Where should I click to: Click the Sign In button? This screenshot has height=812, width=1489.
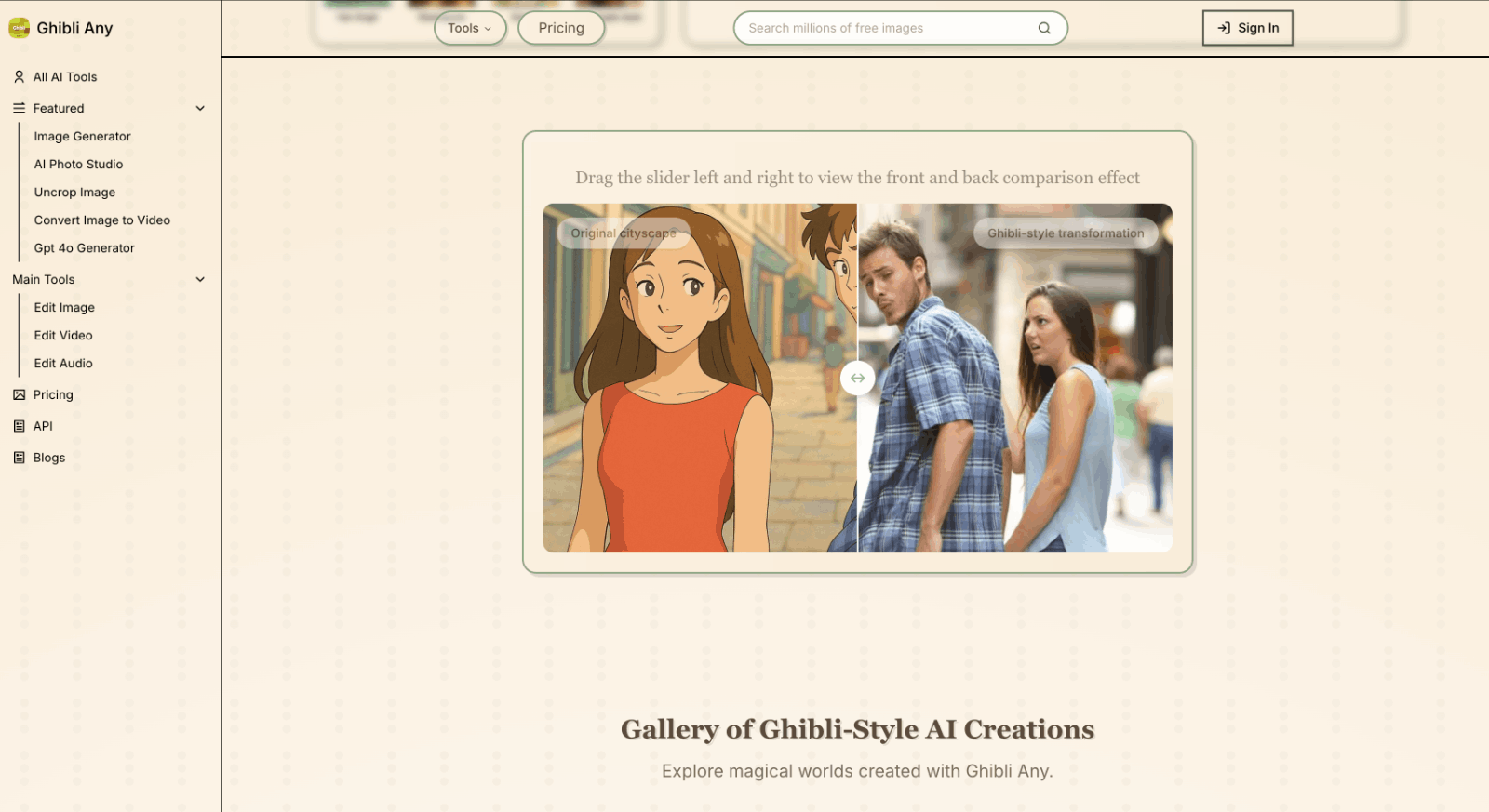(x=1248, y=28)
